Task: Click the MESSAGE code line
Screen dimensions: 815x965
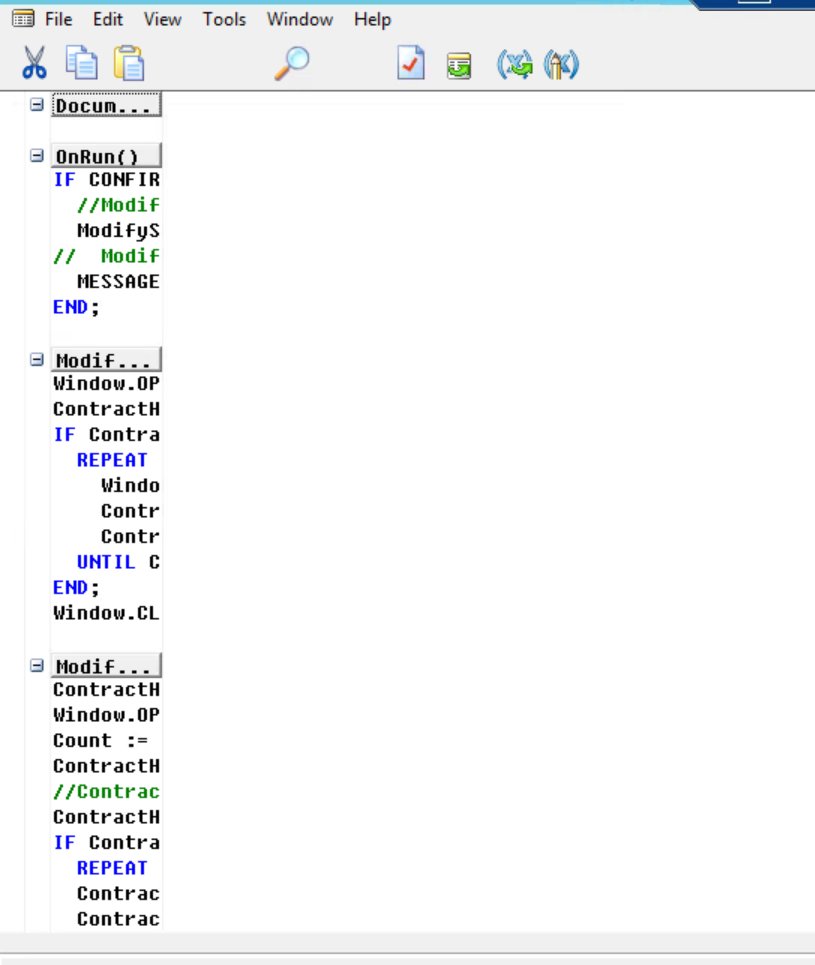Action: (x=118, y=282)
